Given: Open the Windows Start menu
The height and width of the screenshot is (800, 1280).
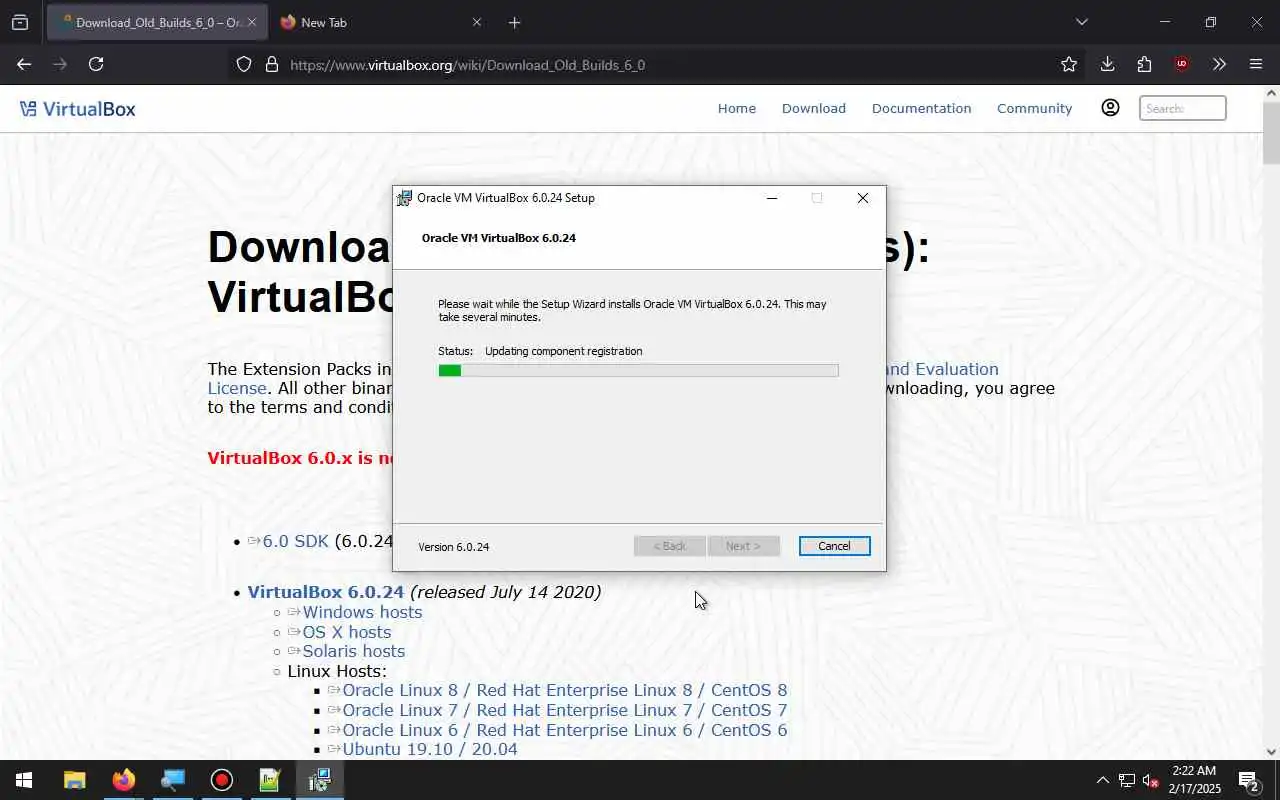Looking at the screenshot, I should (x=24, y=780).
